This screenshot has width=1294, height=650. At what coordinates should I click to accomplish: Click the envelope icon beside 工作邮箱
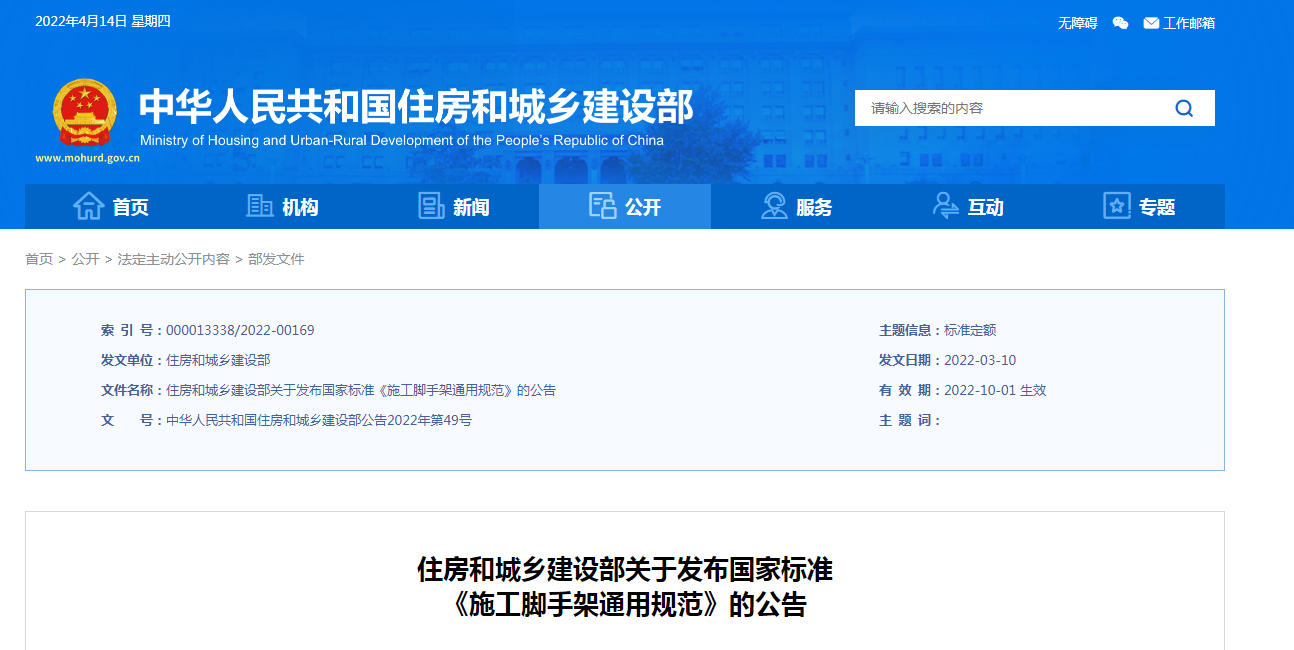coord(1150,22)
